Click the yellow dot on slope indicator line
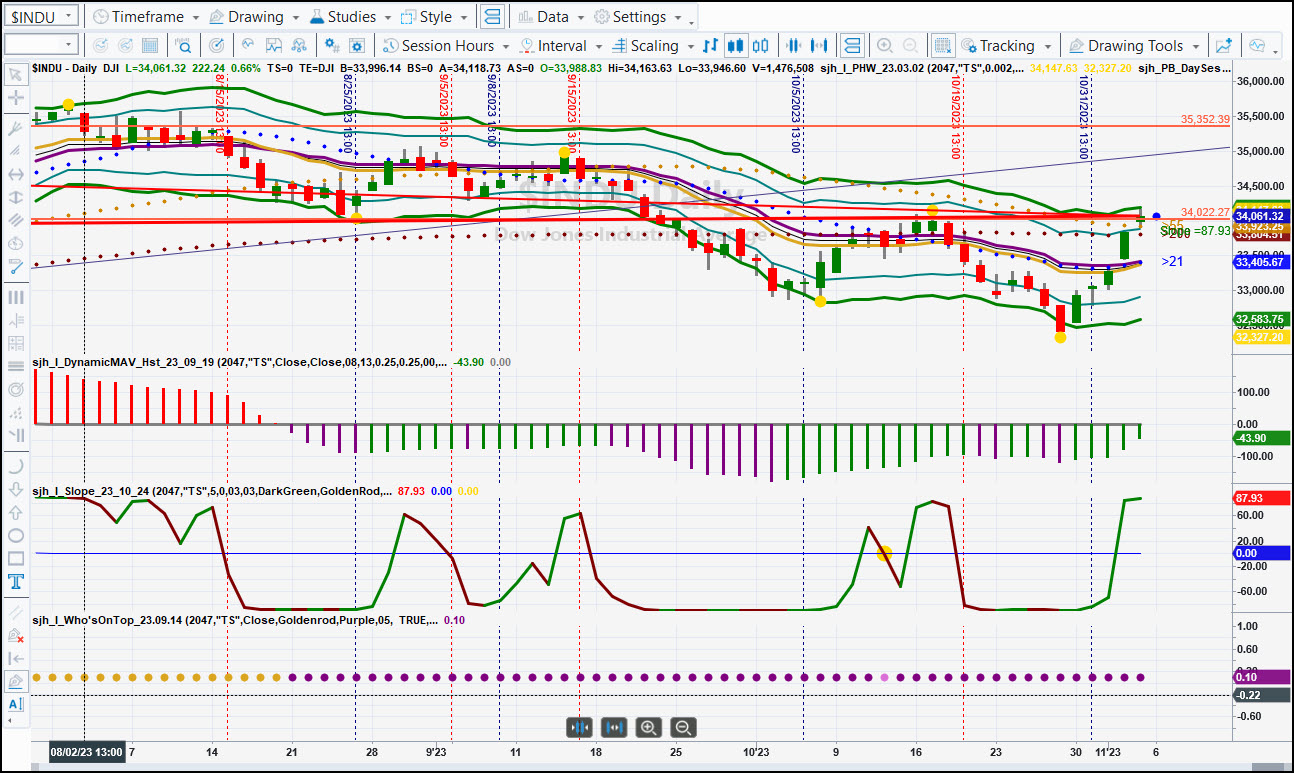This screenshot has width=1294, height=773. click(884, 553)
